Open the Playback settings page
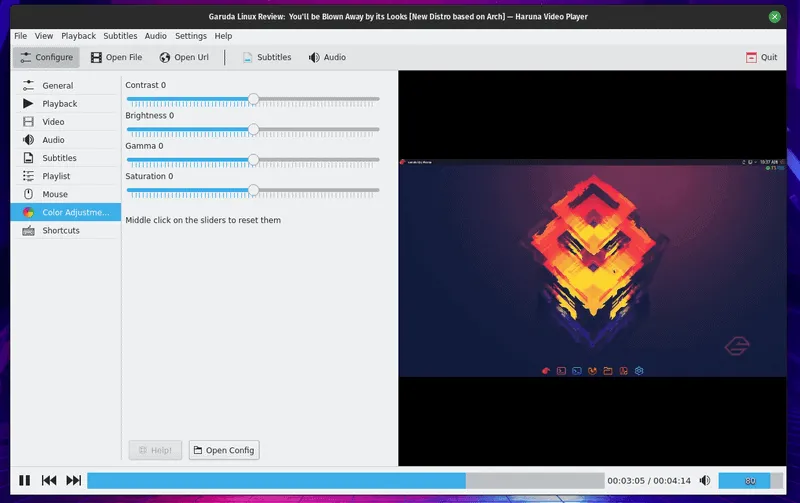This screenshot has height=503, width=800. tap(59, 104)
